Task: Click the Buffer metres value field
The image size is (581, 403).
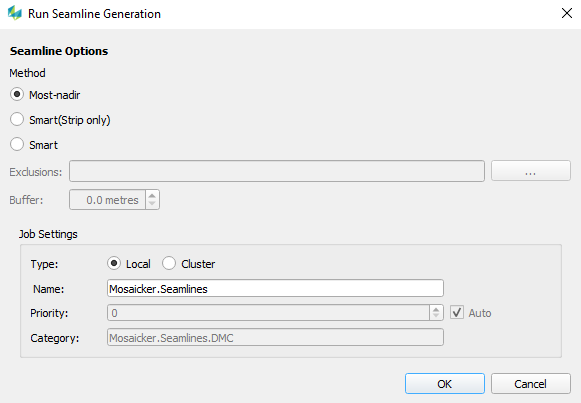Action: pyautogui.click(x=107, y=200)
